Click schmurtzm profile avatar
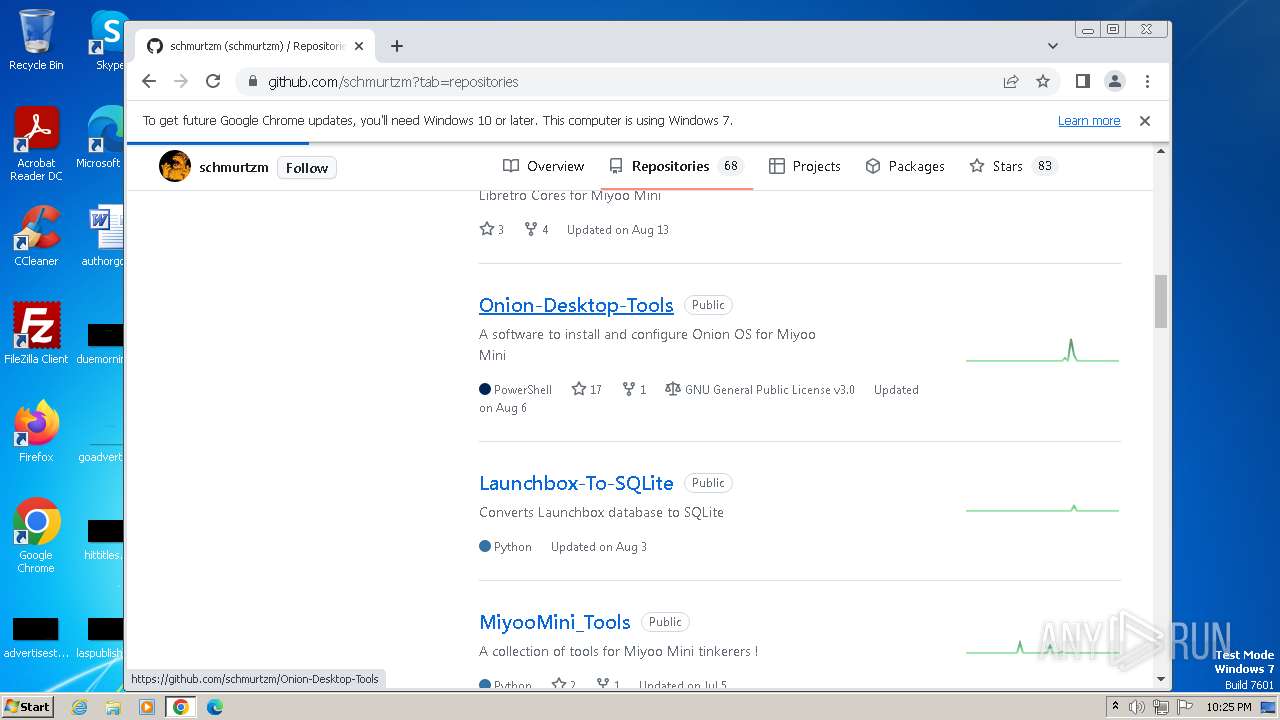The image size is (1280, 720). click(175, 166)
